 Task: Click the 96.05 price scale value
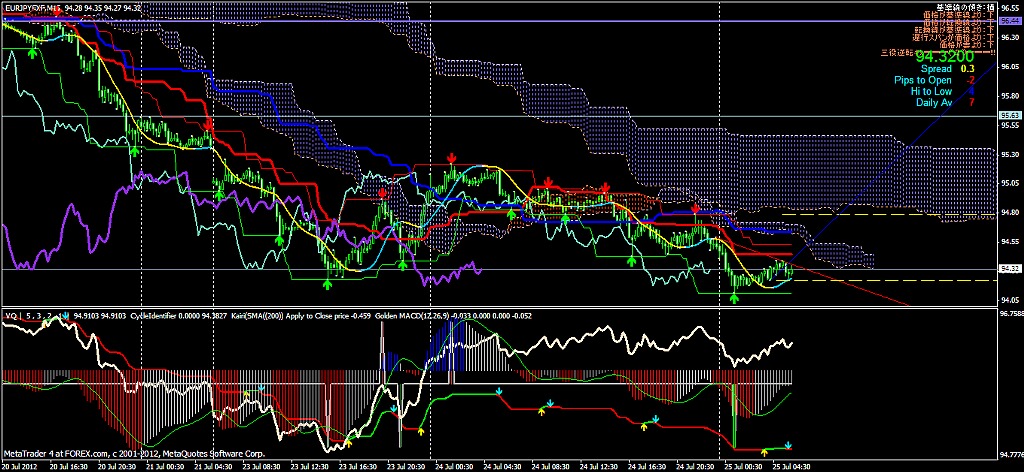coord(1010,66)
